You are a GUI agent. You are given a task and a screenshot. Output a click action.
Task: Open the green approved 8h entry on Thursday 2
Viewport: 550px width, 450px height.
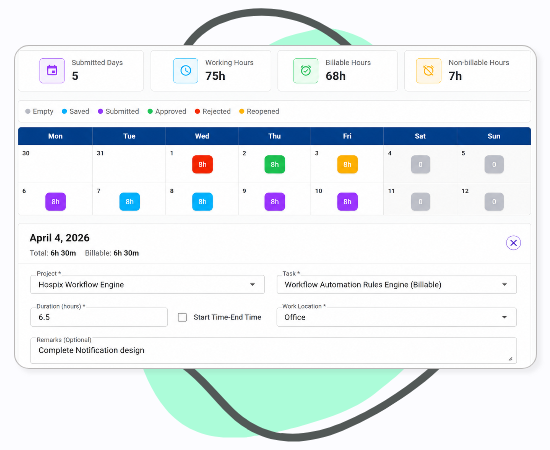coord(275,164)
